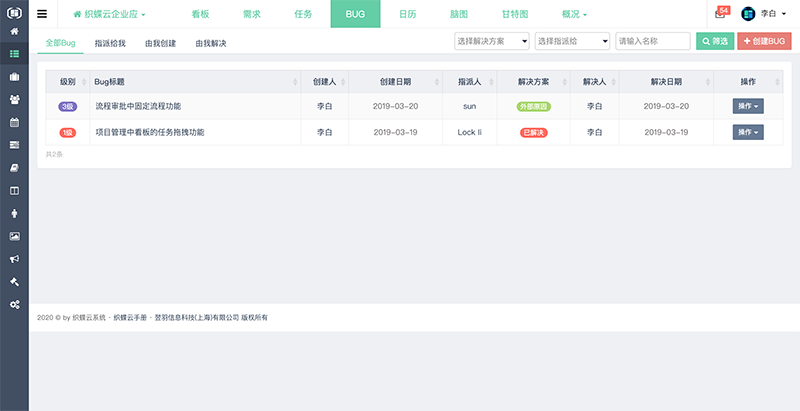Focus the 请输入名称 search field

(x=653, y=41)
